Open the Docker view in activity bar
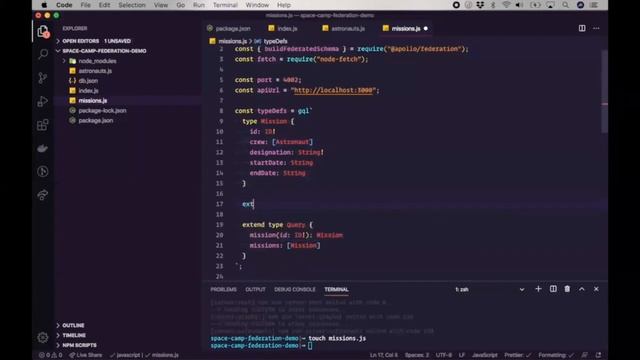640x360 pixels. 43,148
